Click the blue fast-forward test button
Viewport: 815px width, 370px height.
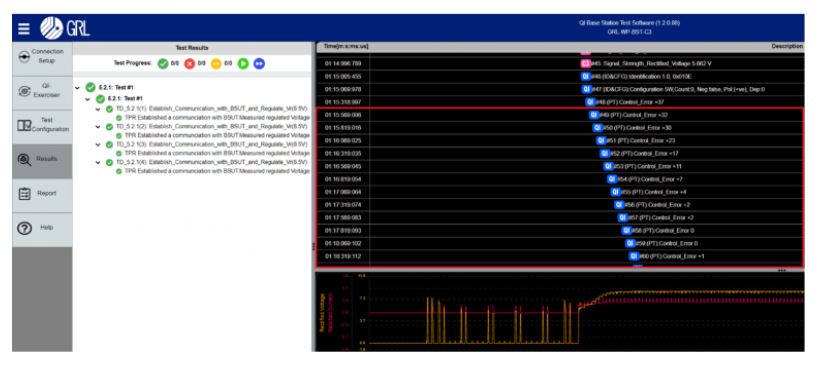click(x=259, y=63)
